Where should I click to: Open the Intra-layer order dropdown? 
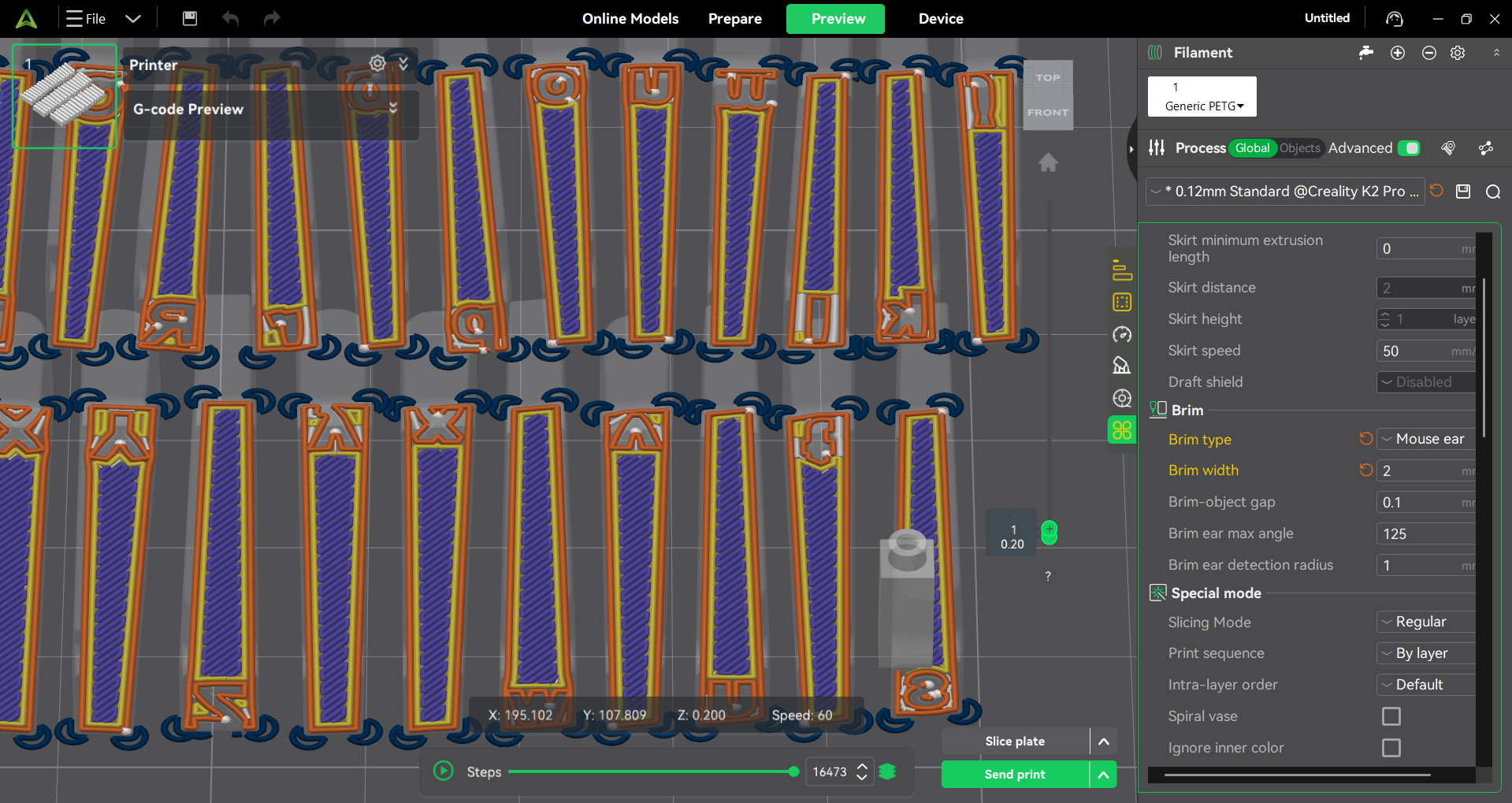[1426, 685]
